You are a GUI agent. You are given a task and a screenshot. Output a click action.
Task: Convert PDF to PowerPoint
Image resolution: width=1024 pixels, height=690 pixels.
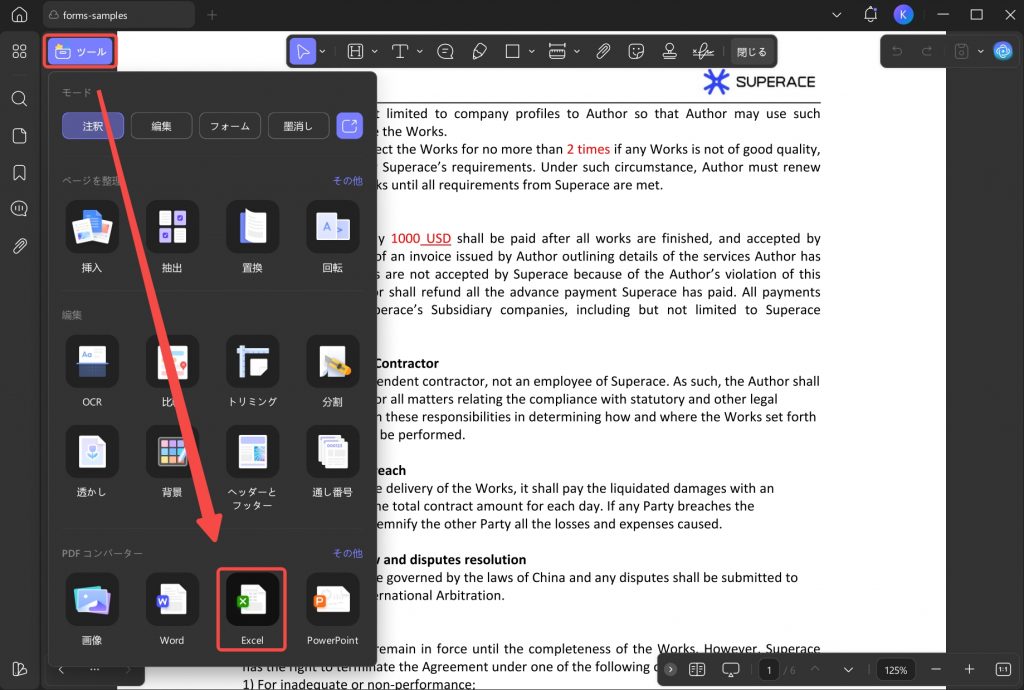coord(332,599)
